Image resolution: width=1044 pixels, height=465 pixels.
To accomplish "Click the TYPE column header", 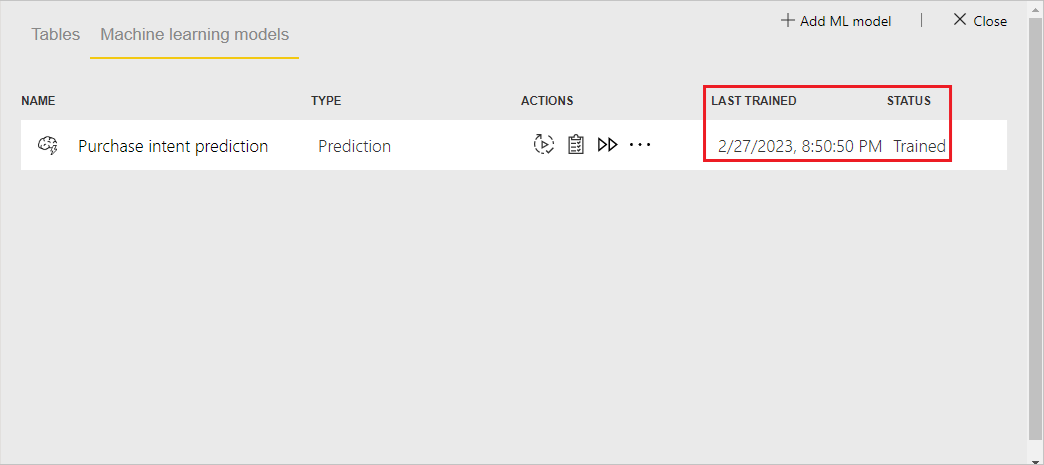I will tap(326, 101).
